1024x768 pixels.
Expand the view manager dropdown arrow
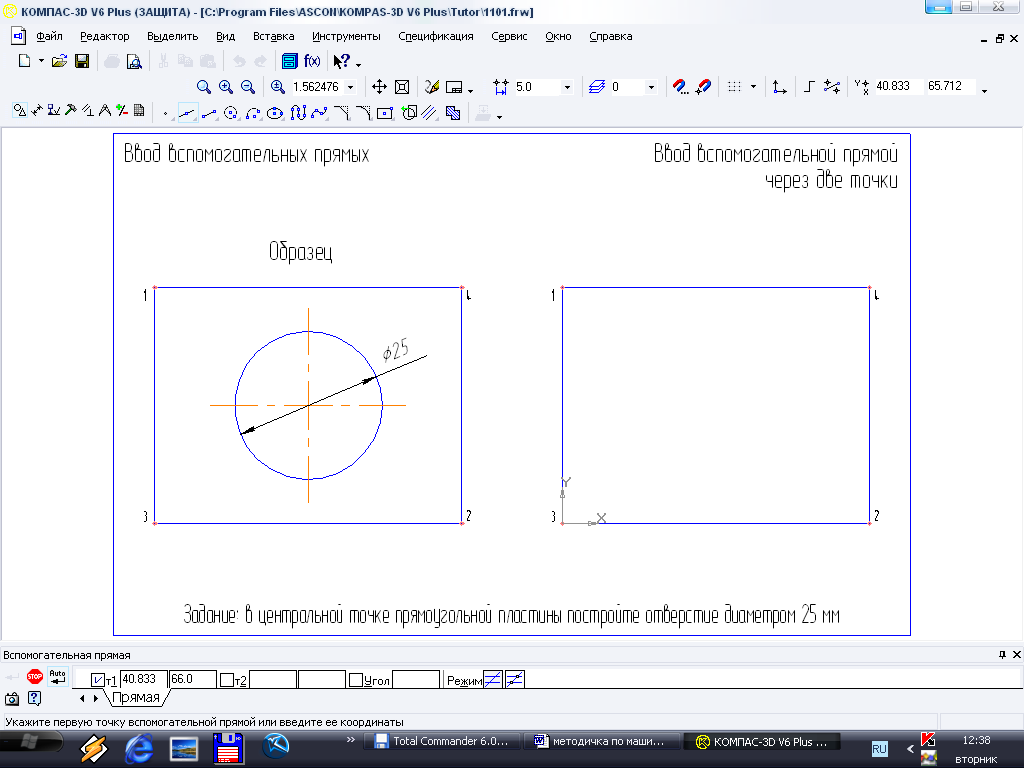click(470, 89)
